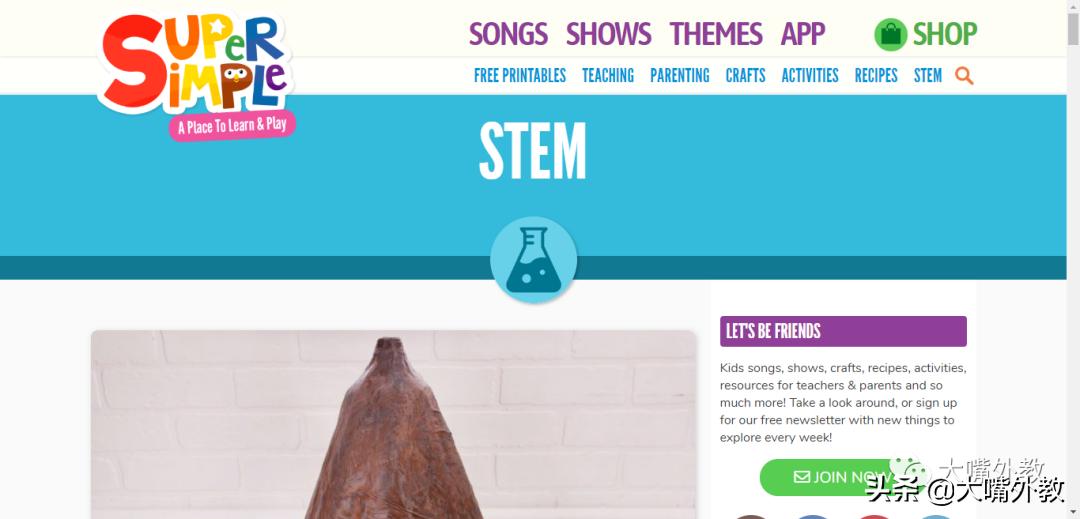Viewport: 1080px width, 519px height.
Task: Open the volcano article thumbnail
Action: pyautogui.click(x=393, y=425)
